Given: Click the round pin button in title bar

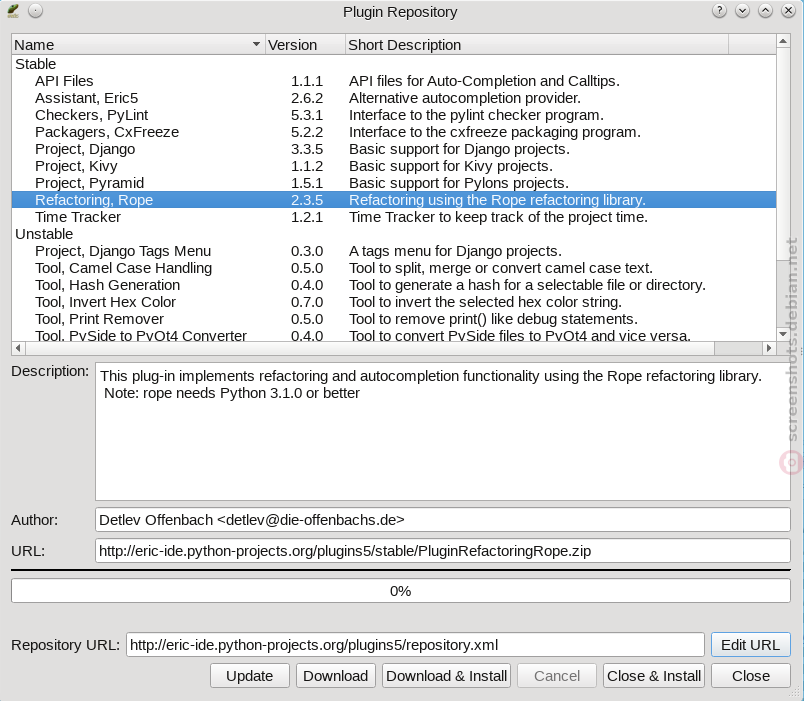Looking at the screenshot, I should (35, 11).
